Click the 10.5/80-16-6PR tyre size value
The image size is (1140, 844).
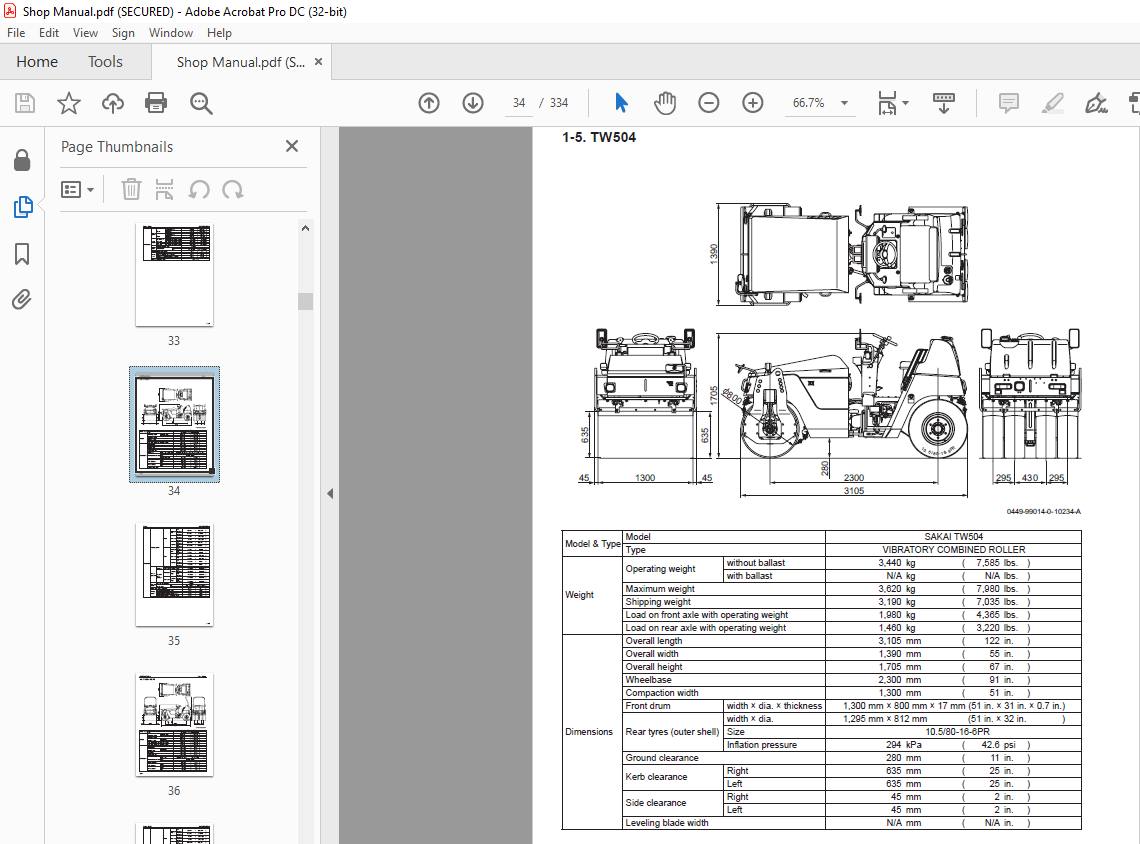(x=958, y=732)
